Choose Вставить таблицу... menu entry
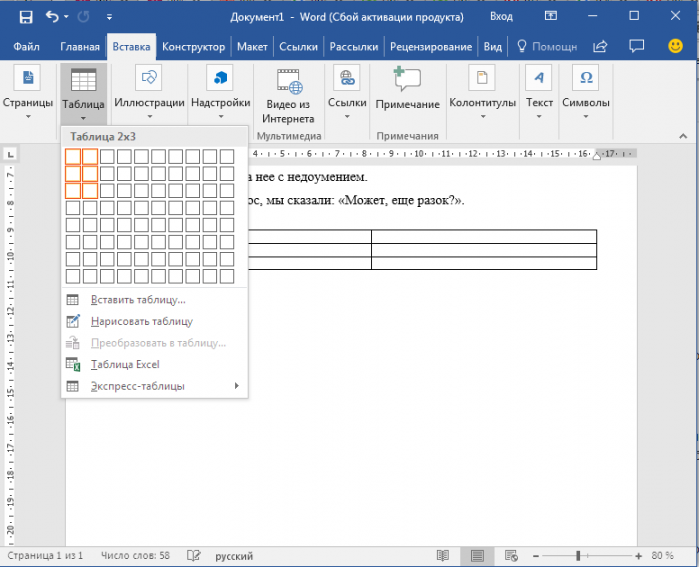The image size is (699, 567). tap(154, 300)
